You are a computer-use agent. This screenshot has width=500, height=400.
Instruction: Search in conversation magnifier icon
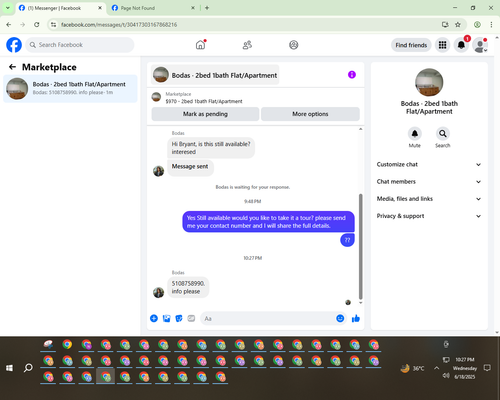pyautogui.click(x=443, y=134)
